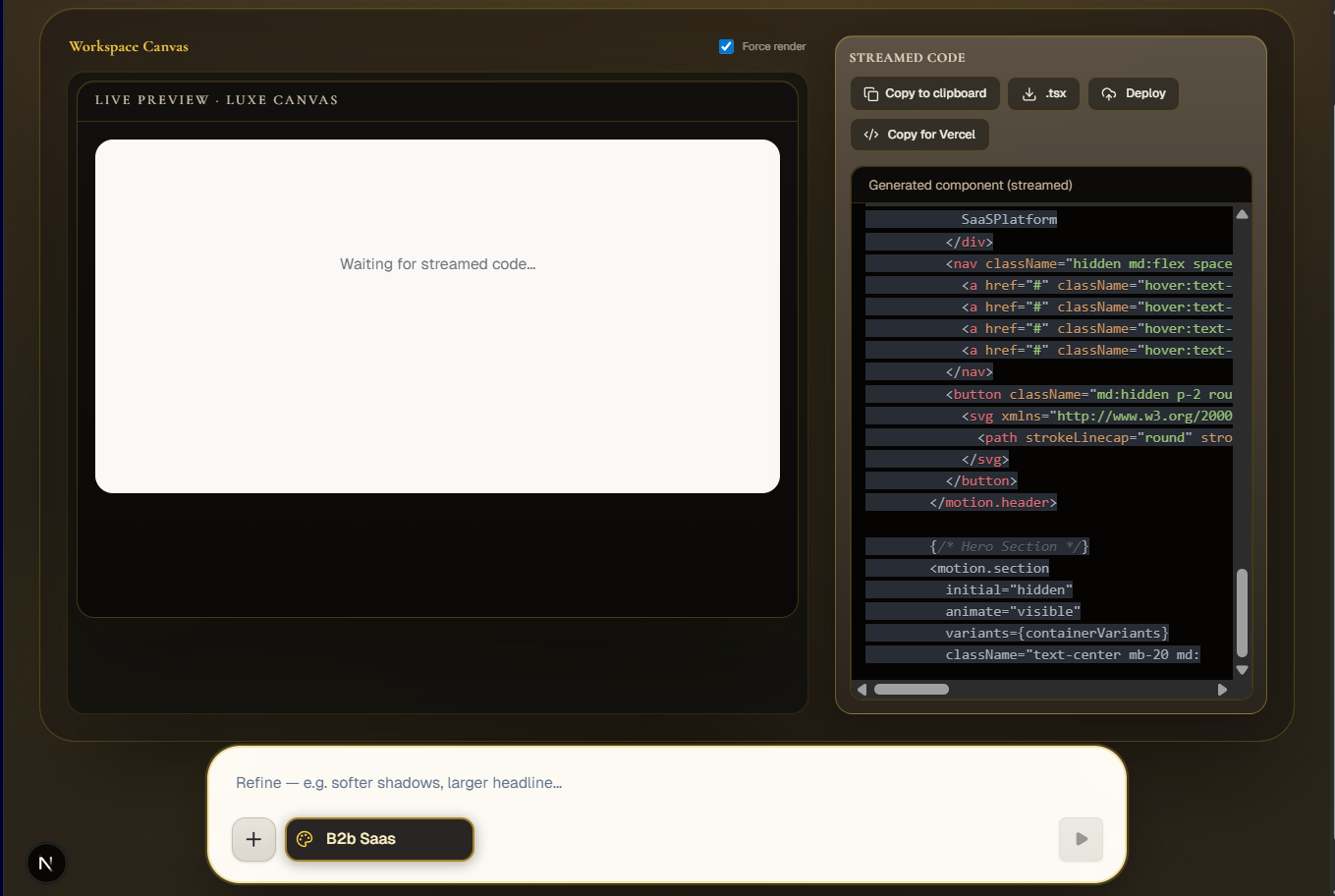The image size is (1335, 896).
Task: Toggle the Force render checkbox
Action: (726, 46)
